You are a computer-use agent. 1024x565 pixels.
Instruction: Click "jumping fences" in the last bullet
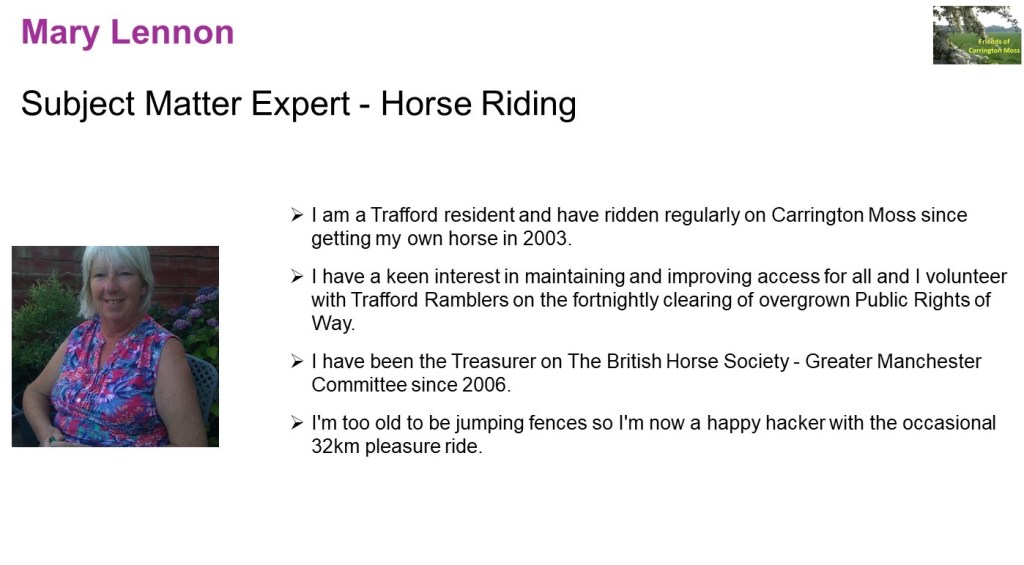tap(520, 423)
